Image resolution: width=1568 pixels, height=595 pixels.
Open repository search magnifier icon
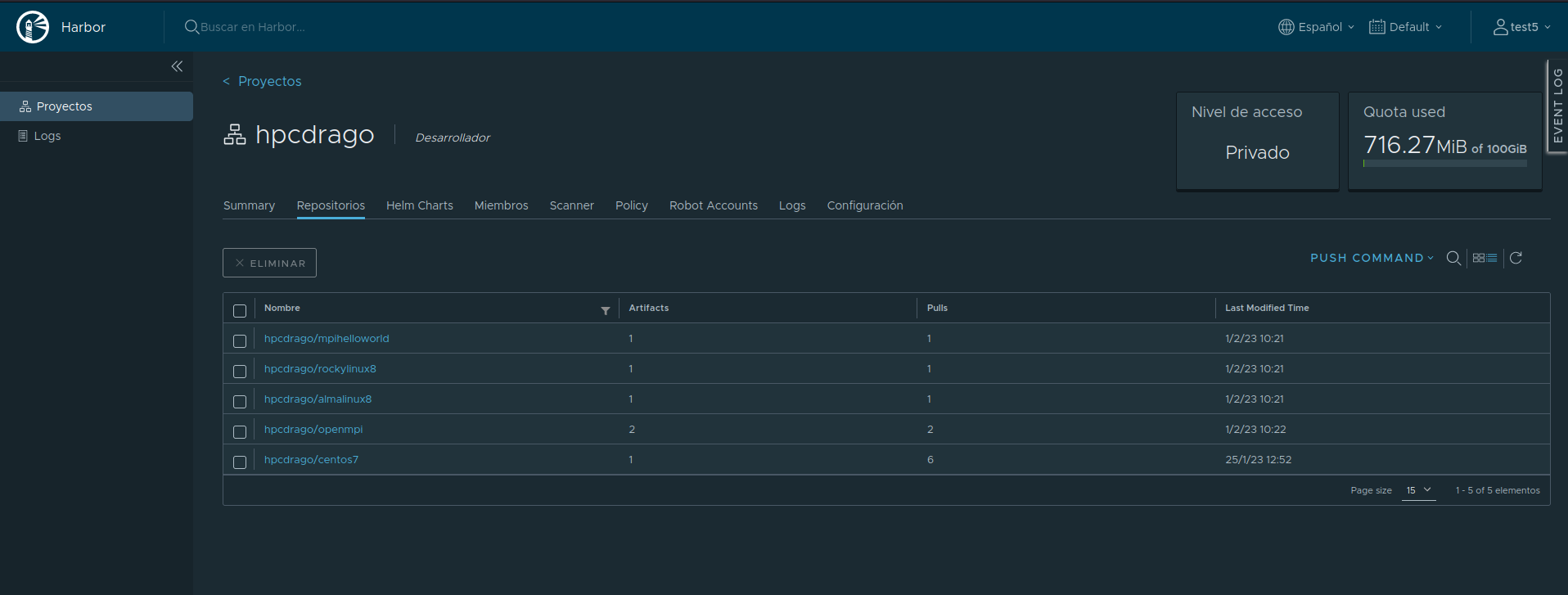[1453, 258]
